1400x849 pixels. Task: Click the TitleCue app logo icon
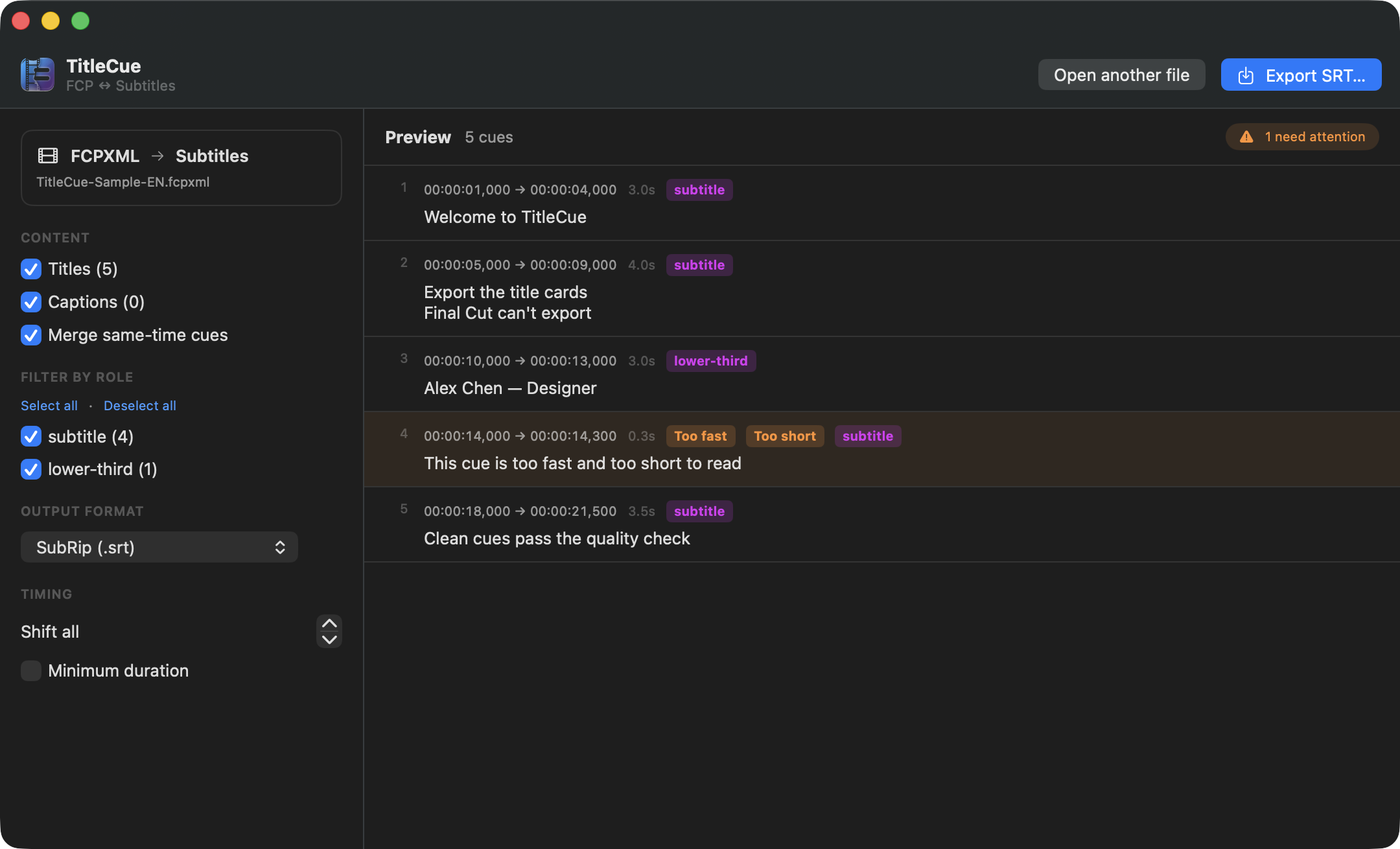pos(38,75)
